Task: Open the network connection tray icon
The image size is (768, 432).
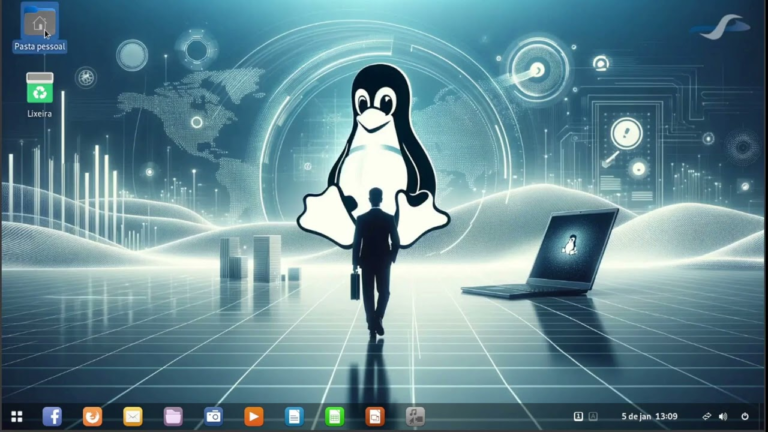Action: [x=706, y=416]
